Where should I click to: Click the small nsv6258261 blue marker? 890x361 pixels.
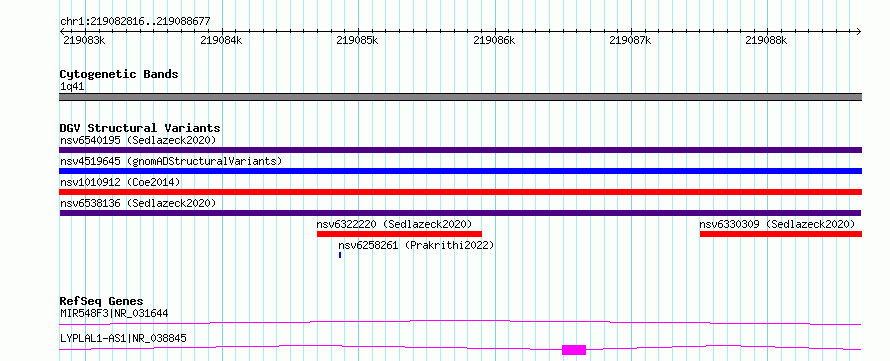pyautogui.click(x=340, y=255)
